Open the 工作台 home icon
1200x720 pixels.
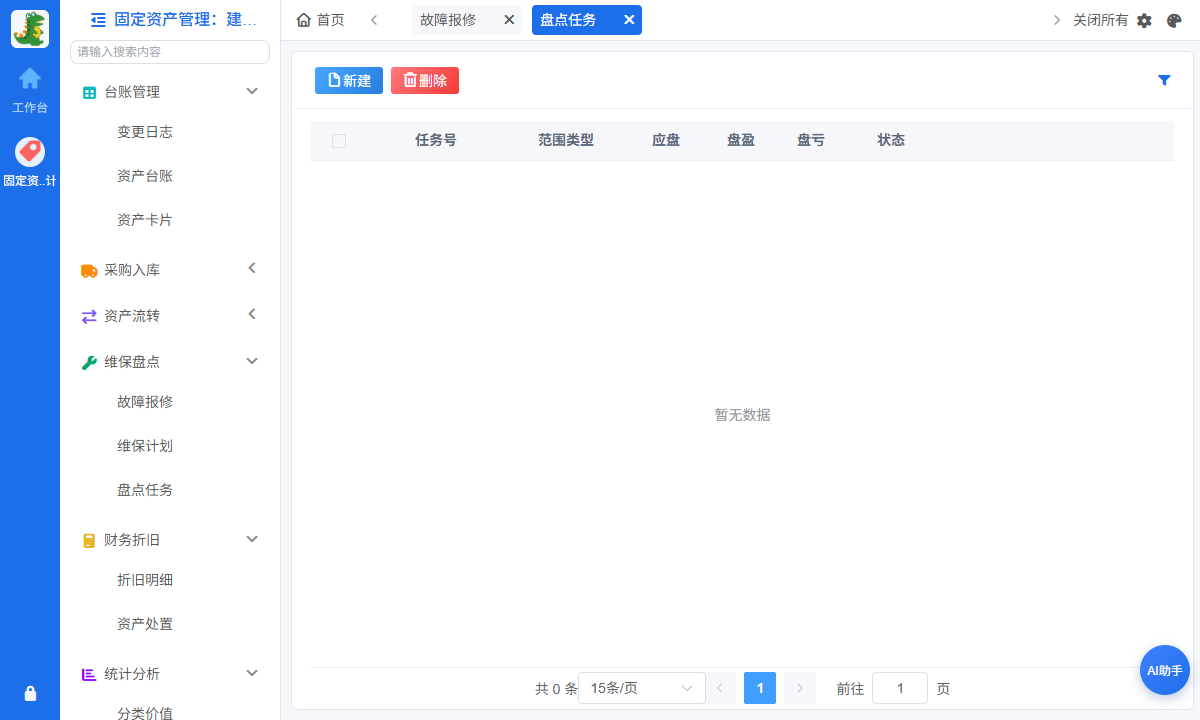(30, 78)
